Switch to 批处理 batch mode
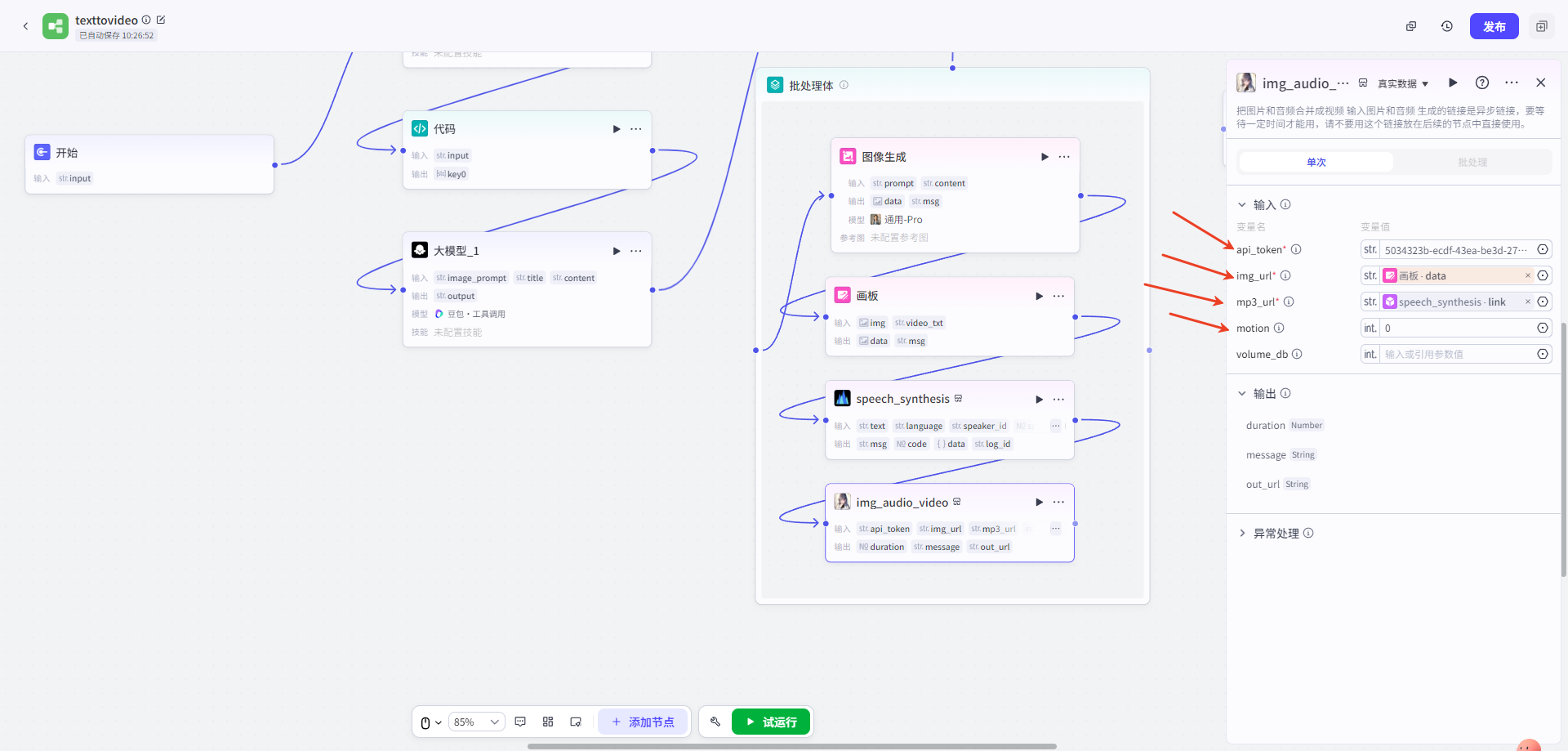The image size is (1568, 751). pyautogui.click(x=1472, y=162)
